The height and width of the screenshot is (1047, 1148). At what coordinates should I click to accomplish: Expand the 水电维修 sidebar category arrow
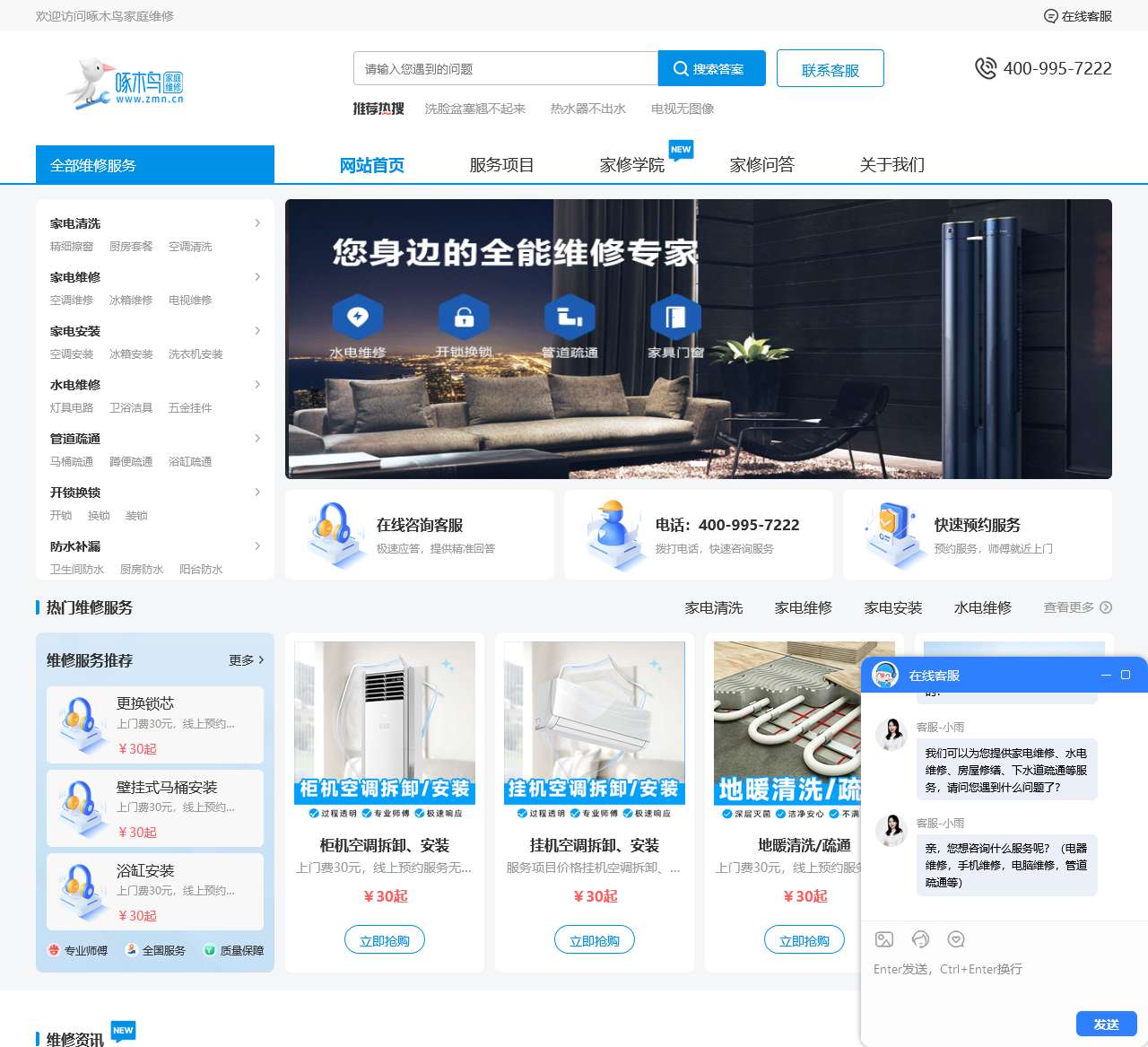(257, 384)
